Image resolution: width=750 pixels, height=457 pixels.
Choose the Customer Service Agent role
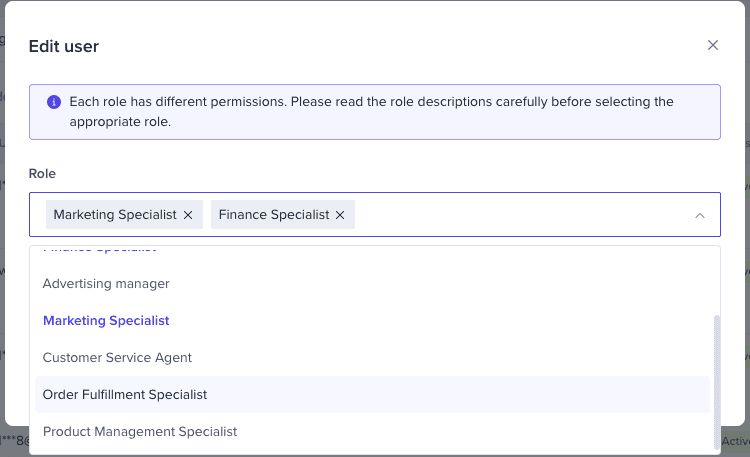[x=117, y=358]
